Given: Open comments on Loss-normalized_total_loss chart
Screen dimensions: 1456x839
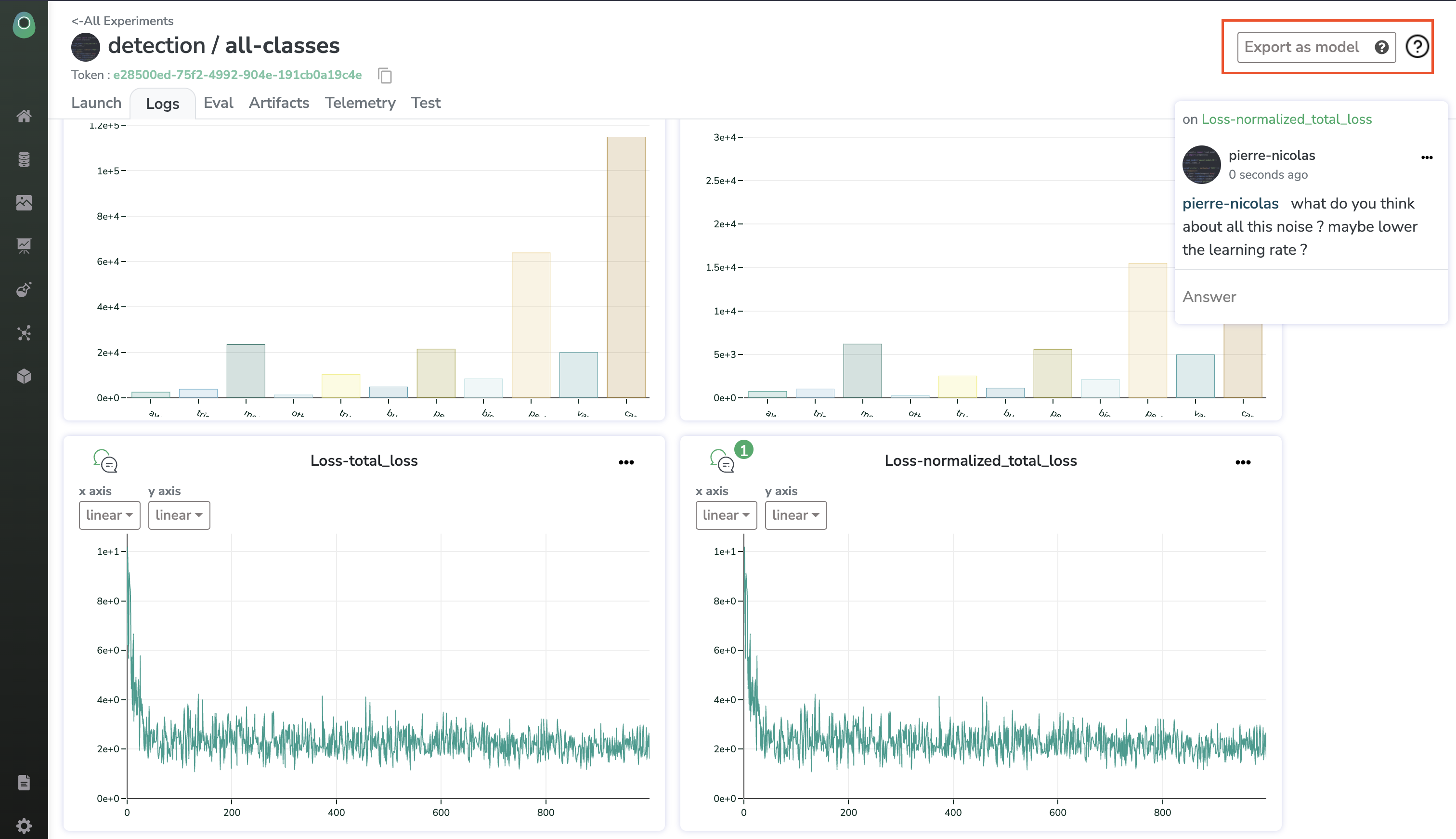Looking at the screenshot, I should pos(722,461).
